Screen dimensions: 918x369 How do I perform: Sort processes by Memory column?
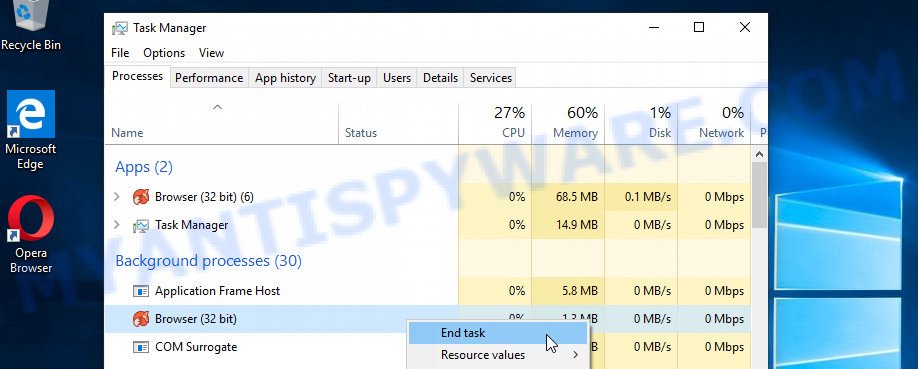click(568, 124)
